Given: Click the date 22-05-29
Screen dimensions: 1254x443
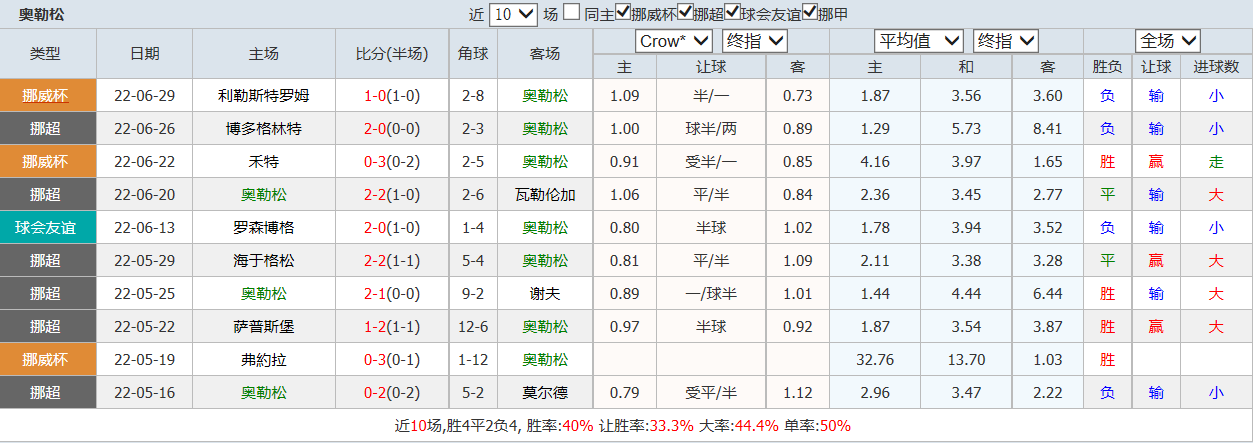Looking at the screenshot, I should (x=144, y=261).
